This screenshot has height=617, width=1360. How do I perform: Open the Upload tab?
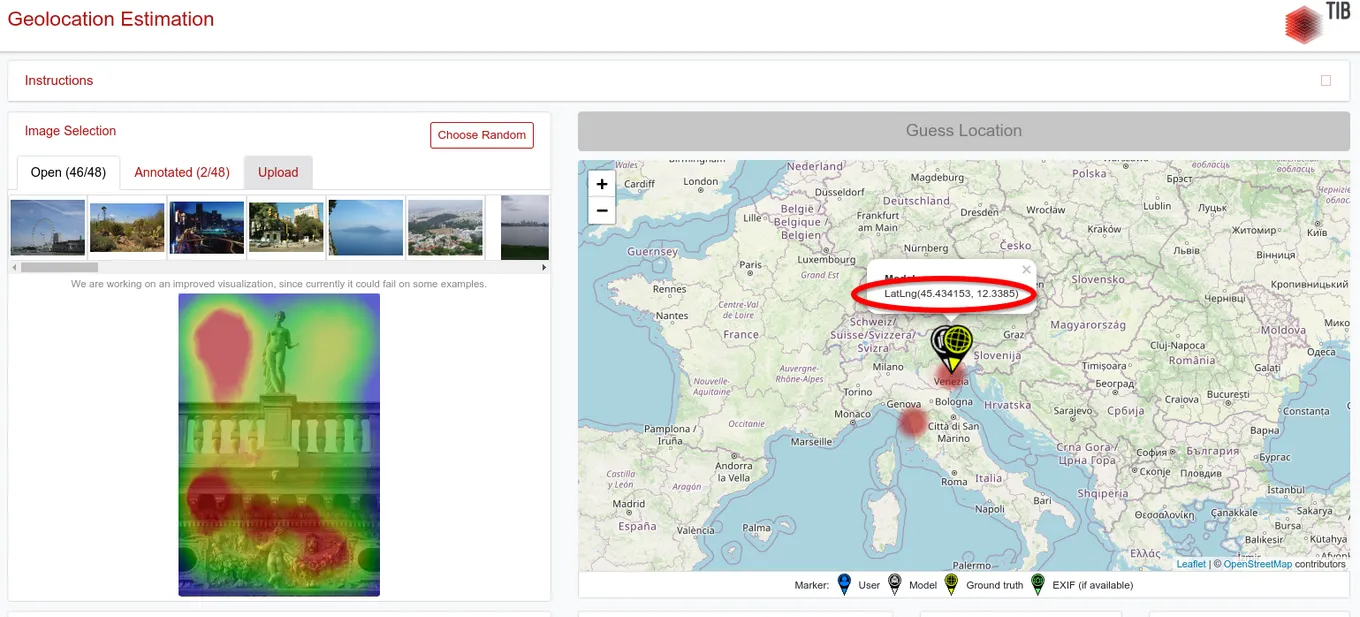point(278,172)
